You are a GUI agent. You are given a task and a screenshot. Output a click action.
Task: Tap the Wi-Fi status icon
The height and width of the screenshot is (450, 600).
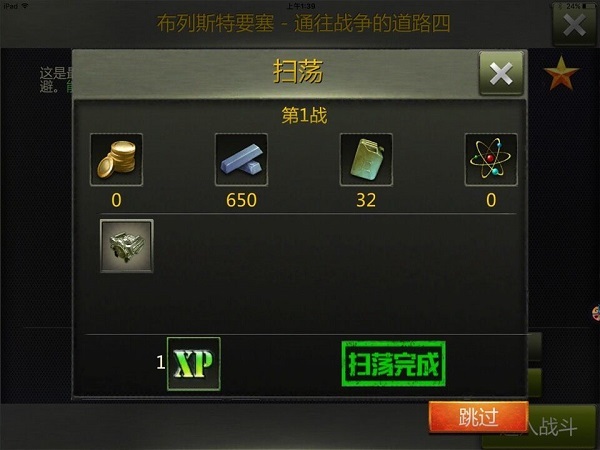[x=25, y=6]
